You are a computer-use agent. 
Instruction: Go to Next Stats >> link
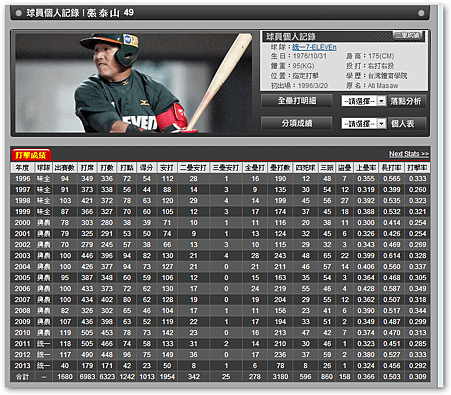[409, 154]
